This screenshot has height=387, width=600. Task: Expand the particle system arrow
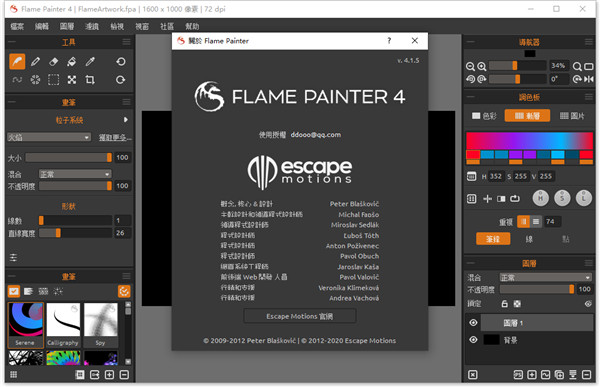(126, 120)
